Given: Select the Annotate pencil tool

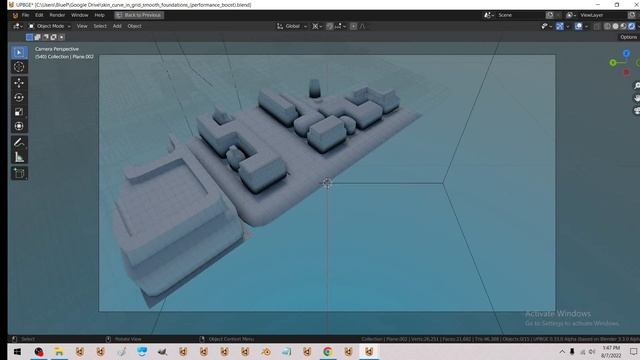Looking at the screenshot, I should tap(19, 142).
